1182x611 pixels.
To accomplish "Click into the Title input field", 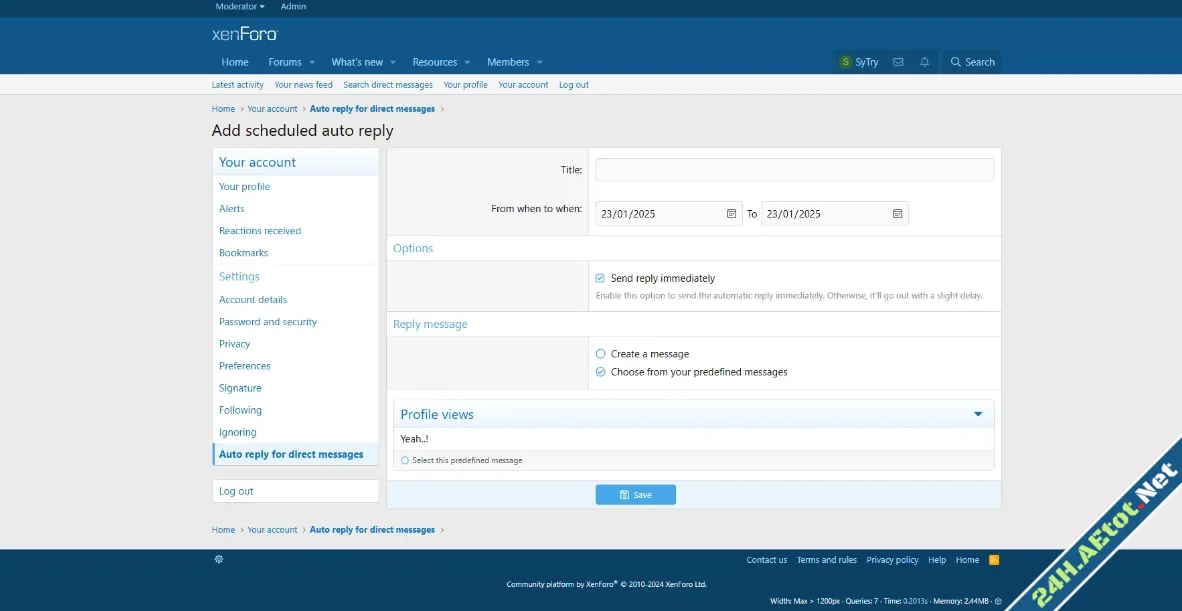I will 794,170.
